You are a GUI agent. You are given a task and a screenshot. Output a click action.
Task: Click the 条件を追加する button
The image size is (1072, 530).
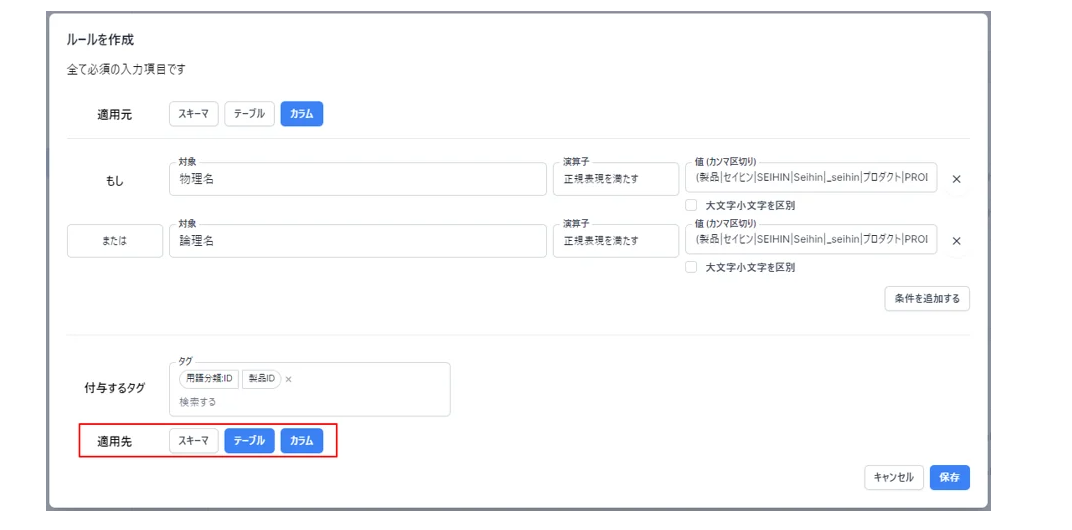[x=927, y=298]
